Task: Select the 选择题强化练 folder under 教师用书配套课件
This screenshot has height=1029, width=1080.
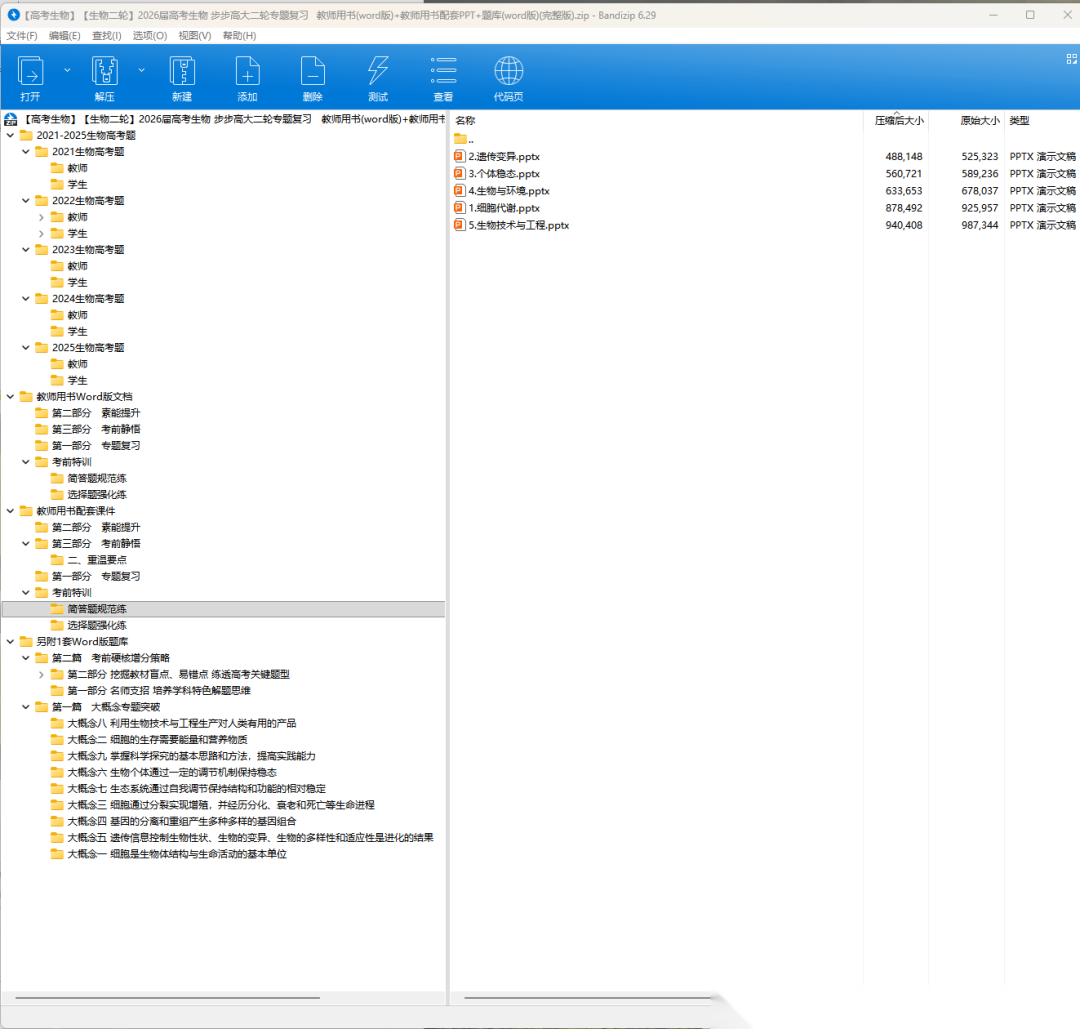Action: 96,625
